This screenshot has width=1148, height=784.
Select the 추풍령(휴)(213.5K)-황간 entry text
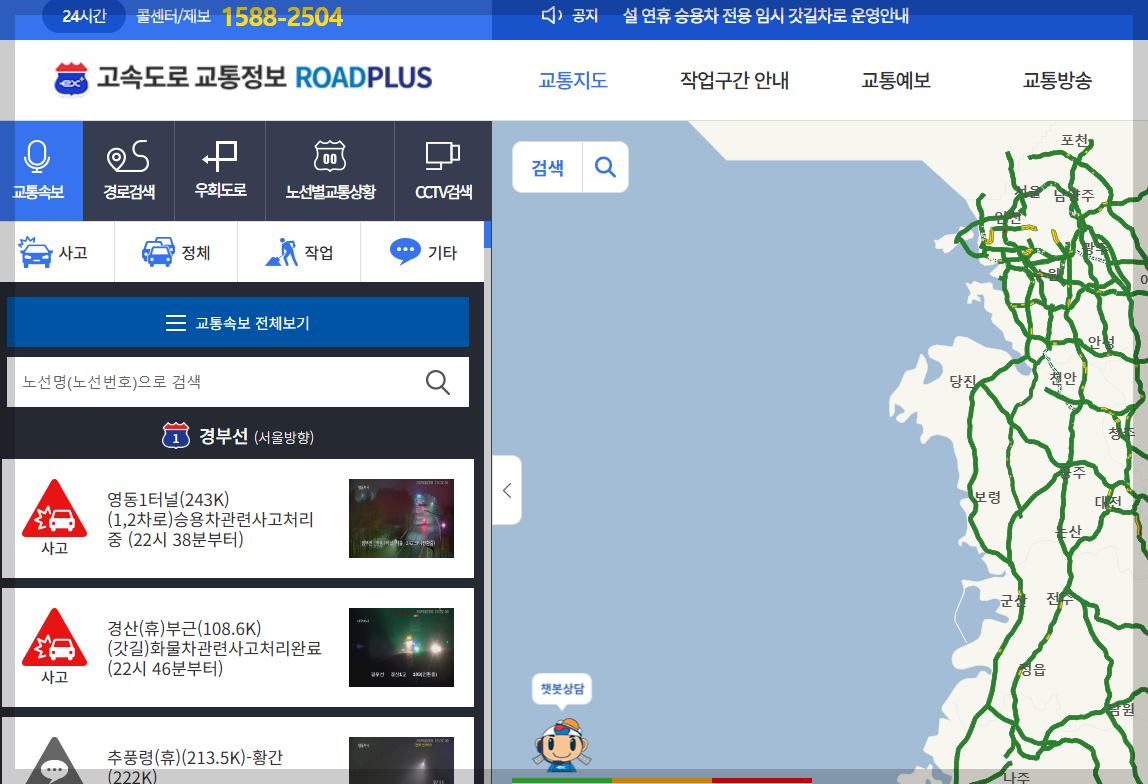tap(195, 766)
